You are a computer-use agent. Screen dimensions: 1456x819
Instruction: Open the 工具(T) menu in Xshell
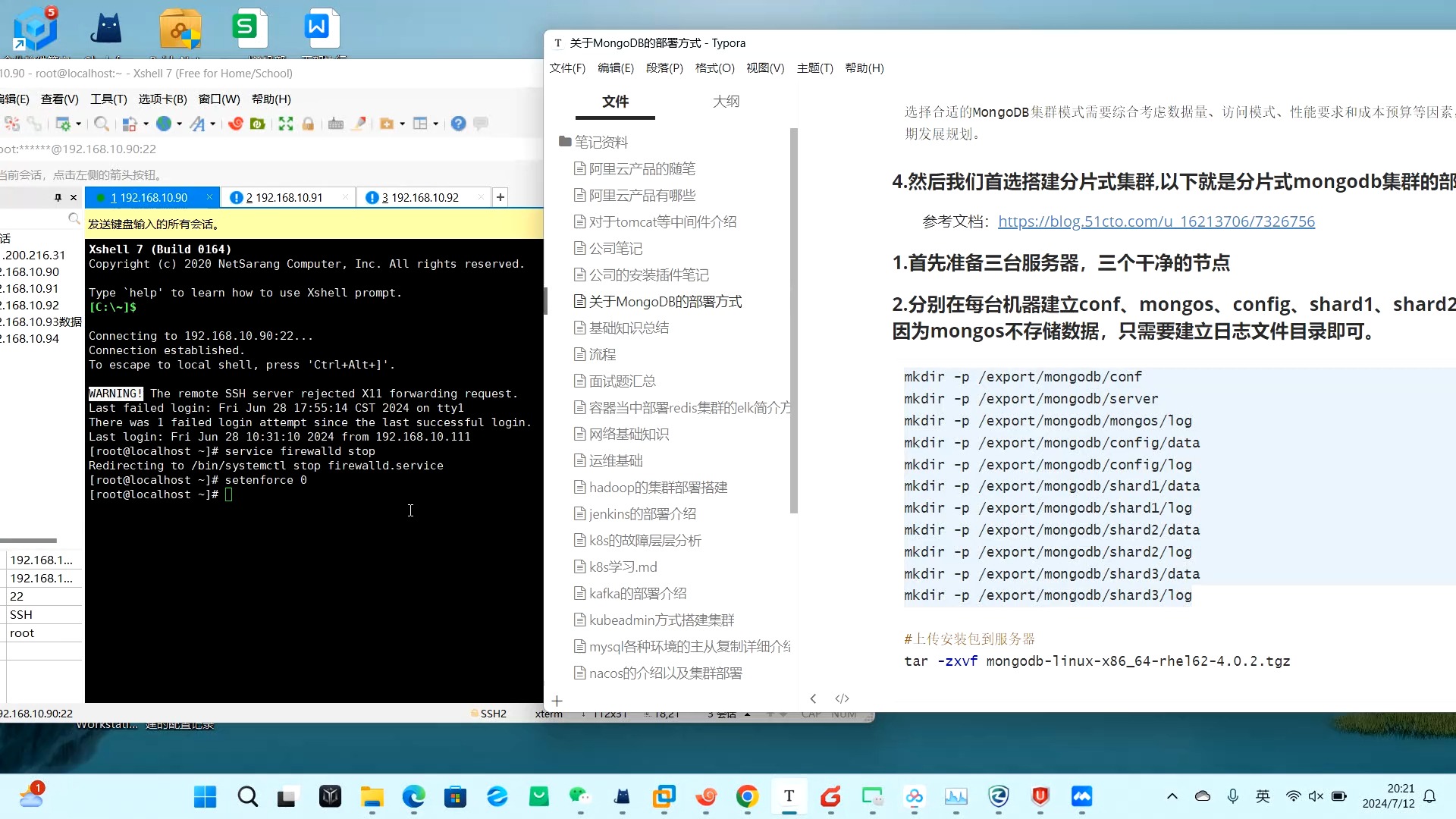pos(108,99)
